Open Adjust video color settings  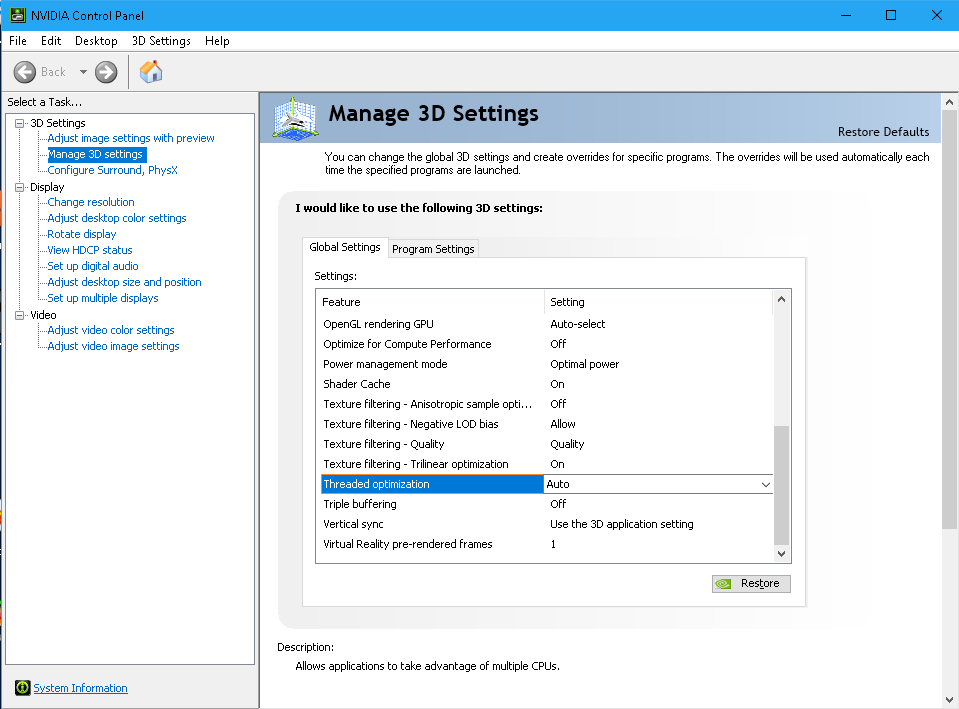pos(111,330)
